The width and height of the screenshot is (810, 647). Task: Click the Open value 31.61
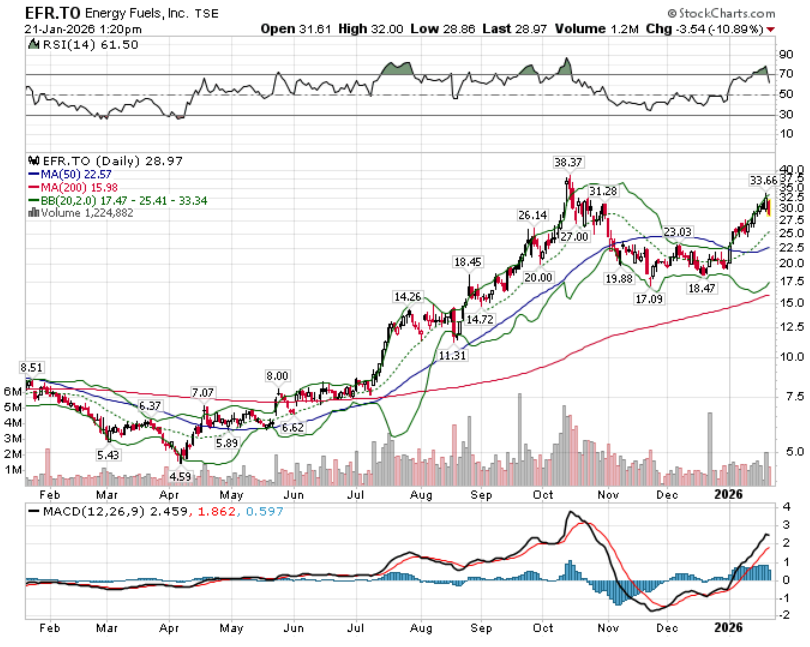coord(315,29)
